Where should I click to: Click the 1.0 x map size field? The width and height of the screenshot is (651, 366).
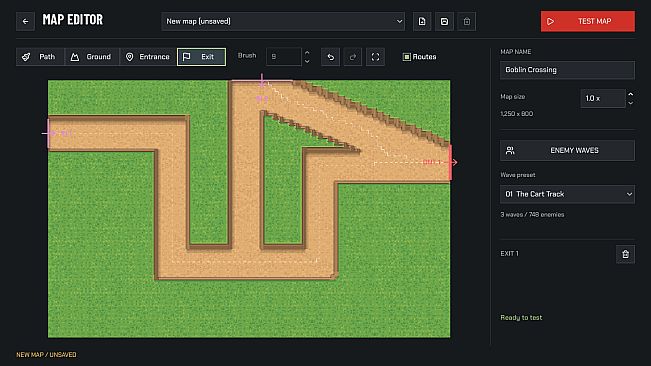pos(603,98)
